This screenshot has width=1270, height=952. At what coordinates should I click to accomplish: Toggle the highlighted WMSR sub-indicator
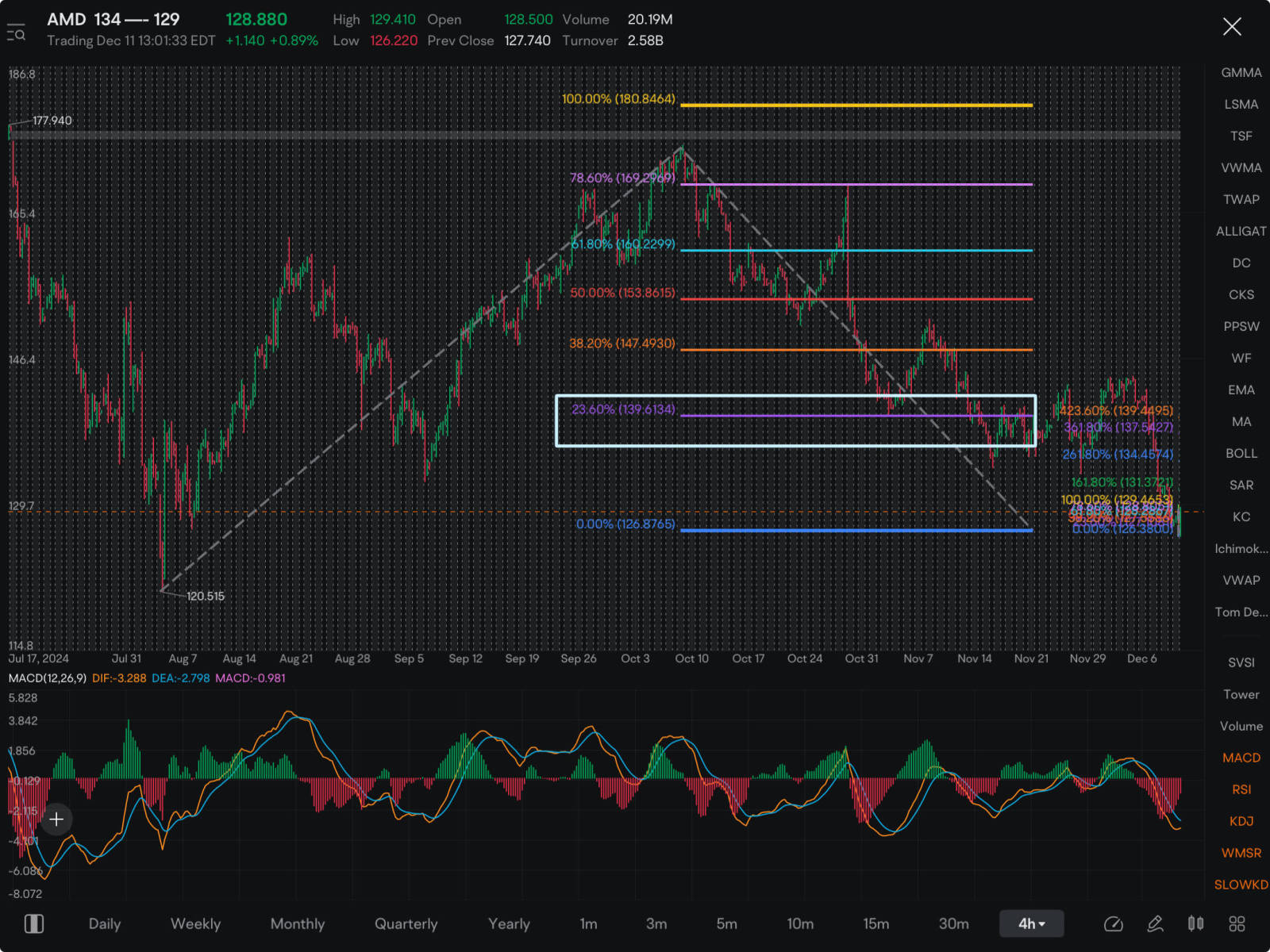1241,853
